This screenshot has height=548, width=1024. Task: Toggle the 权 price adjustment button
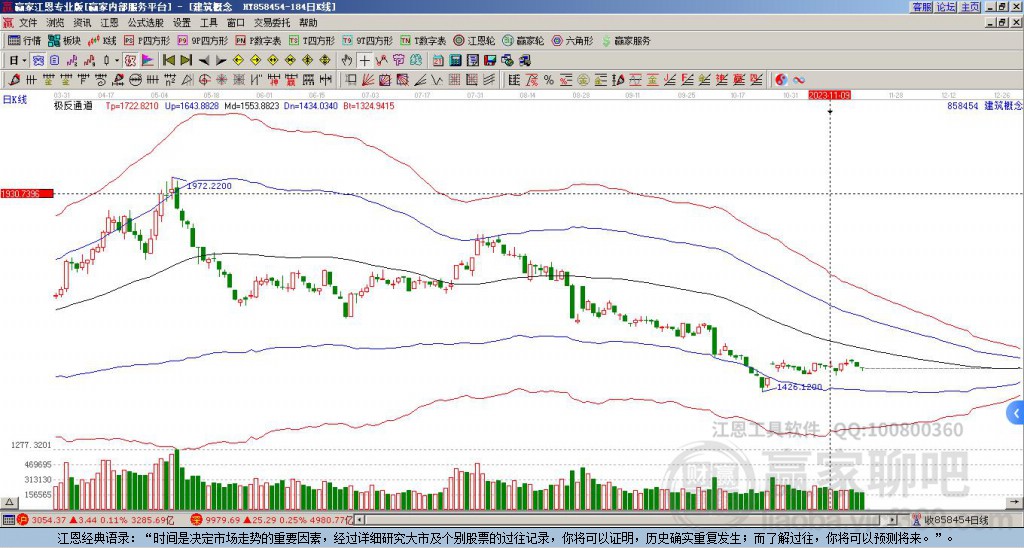[x=129, y=61]
